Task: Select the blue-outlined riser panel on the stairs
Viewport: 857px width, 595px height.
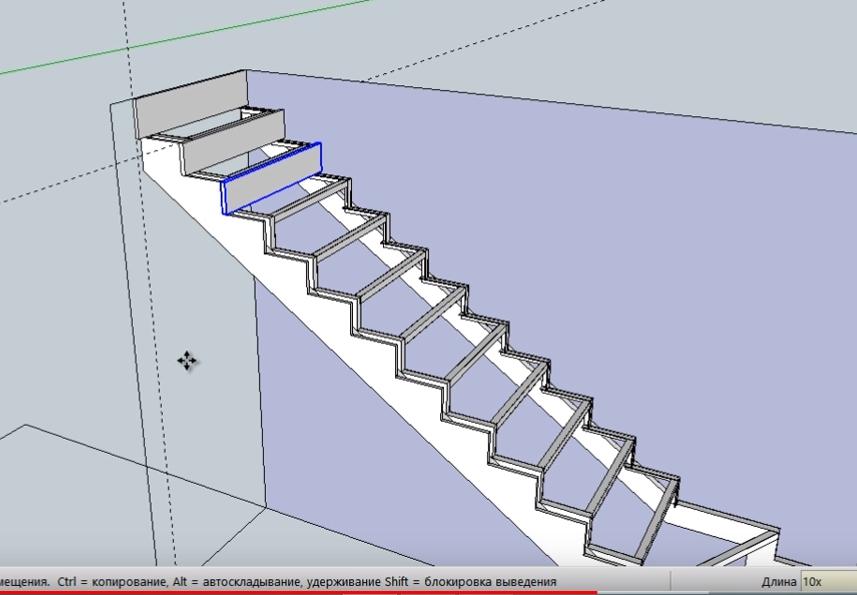Action: (272, 178)
